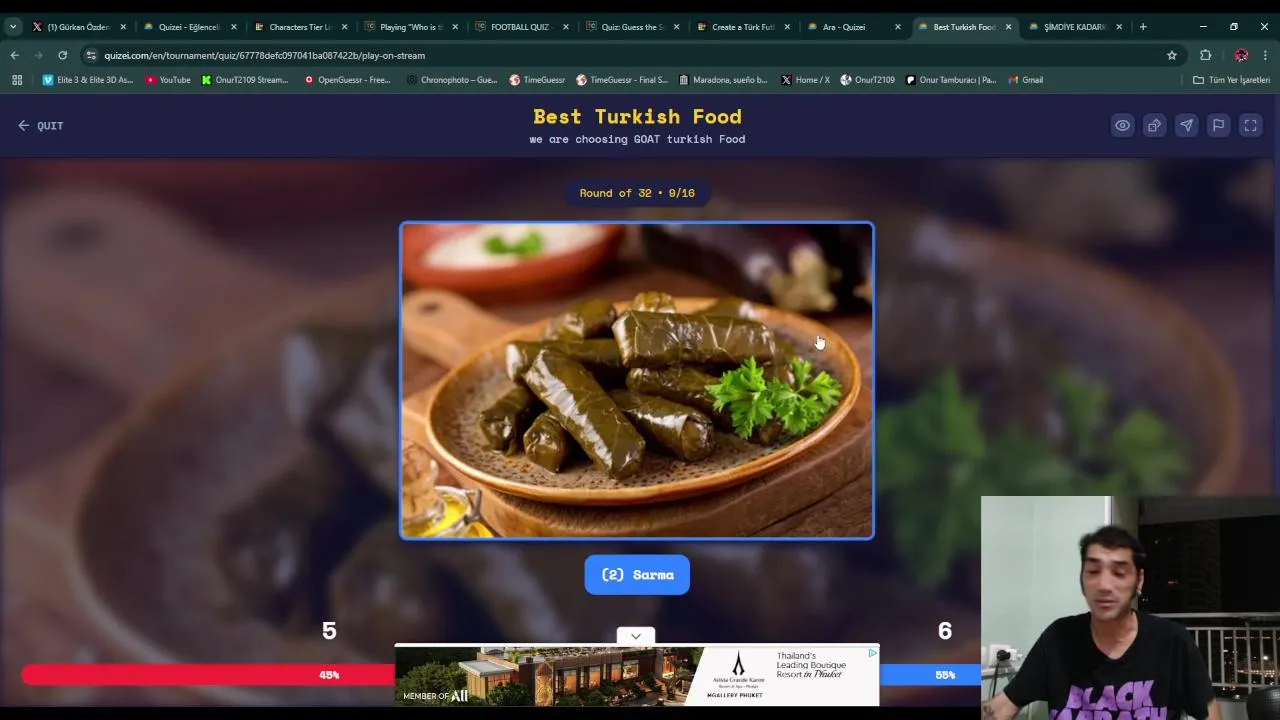
Task: Click the Sarma food image
Action: [x=637, y=380]
